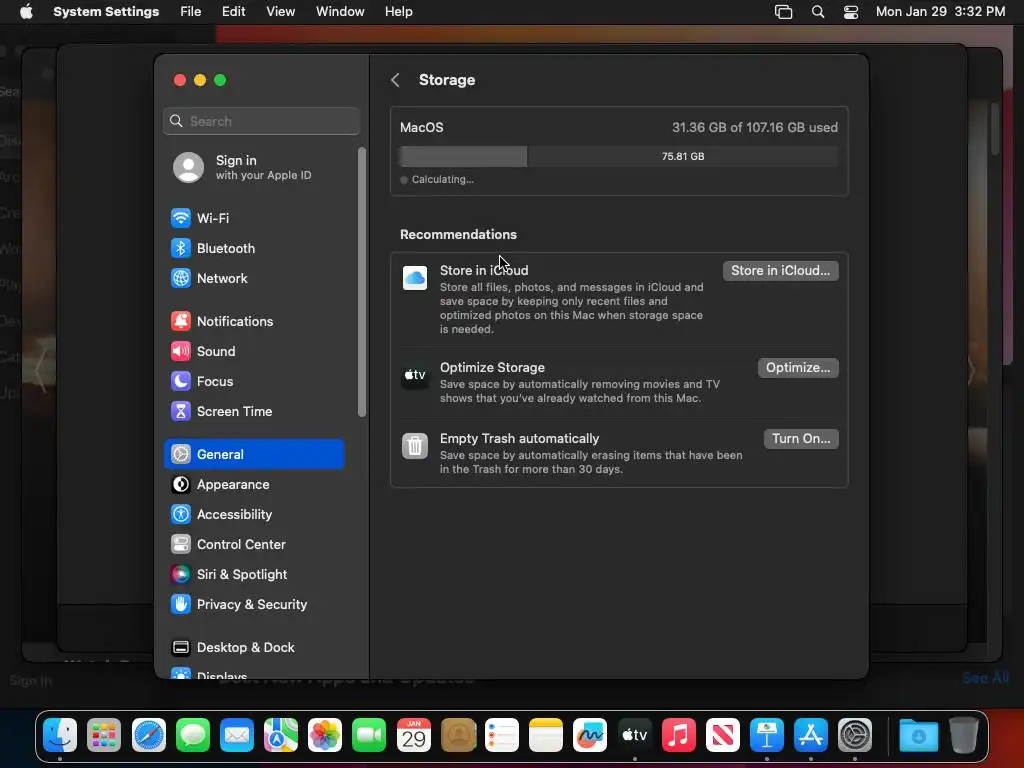The image size is (1024, 768).
Task: Open Launchpad from the Dock
Action: click(104, 736)
